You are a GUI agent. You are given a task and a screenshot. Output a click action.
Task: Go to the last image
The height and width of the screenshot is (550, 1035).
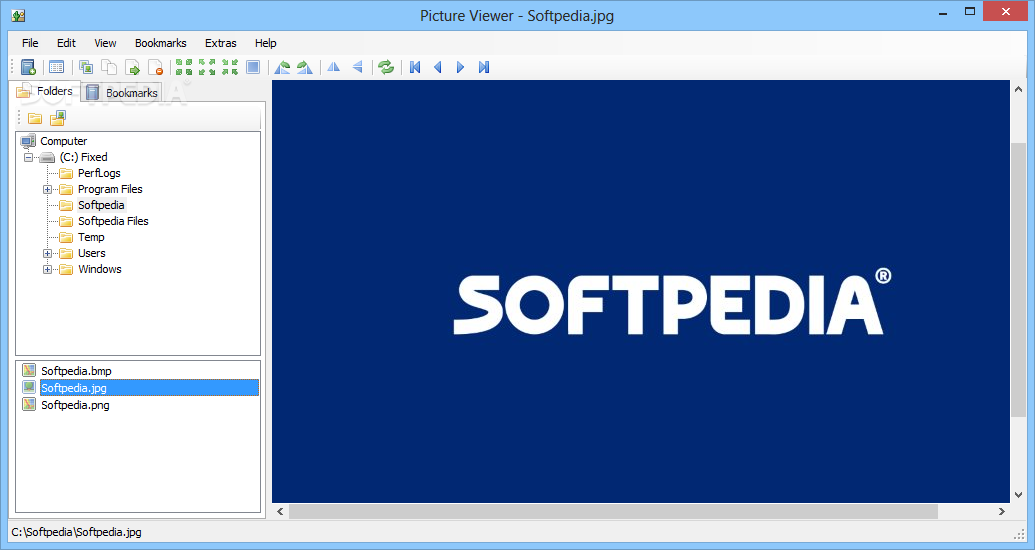(x=484, y=67)
